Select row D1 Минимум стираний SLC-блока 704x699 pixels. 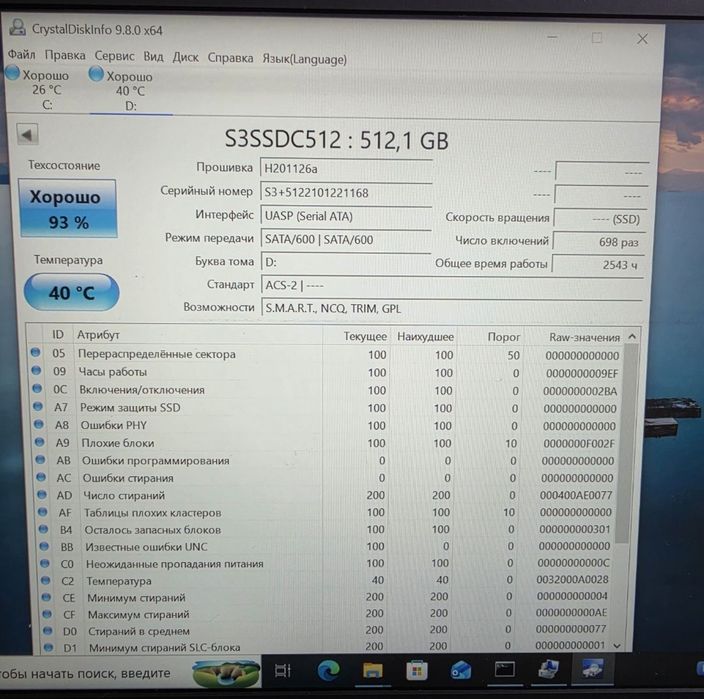click(326, 646)
